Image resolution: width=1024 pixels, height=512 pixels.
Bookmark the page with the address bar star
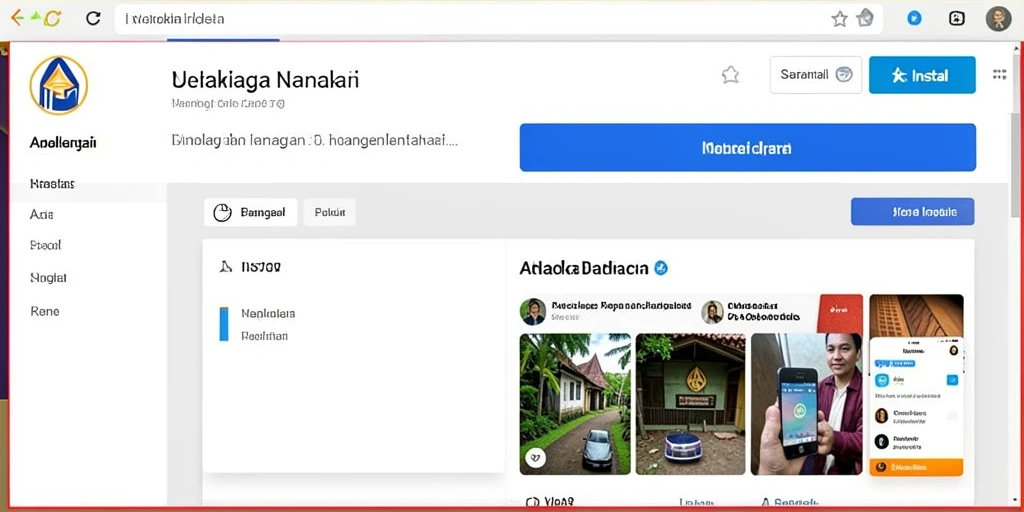click(x=839, y=19)
